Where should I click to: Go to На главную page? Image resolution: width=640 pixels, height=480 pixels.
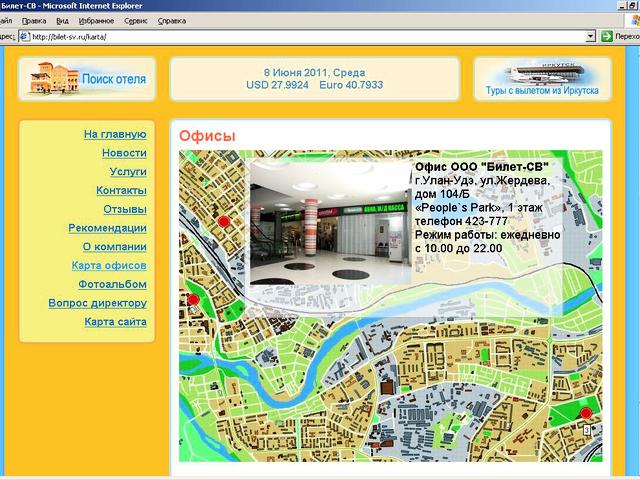pyautogui.click(x=115, y=134)
